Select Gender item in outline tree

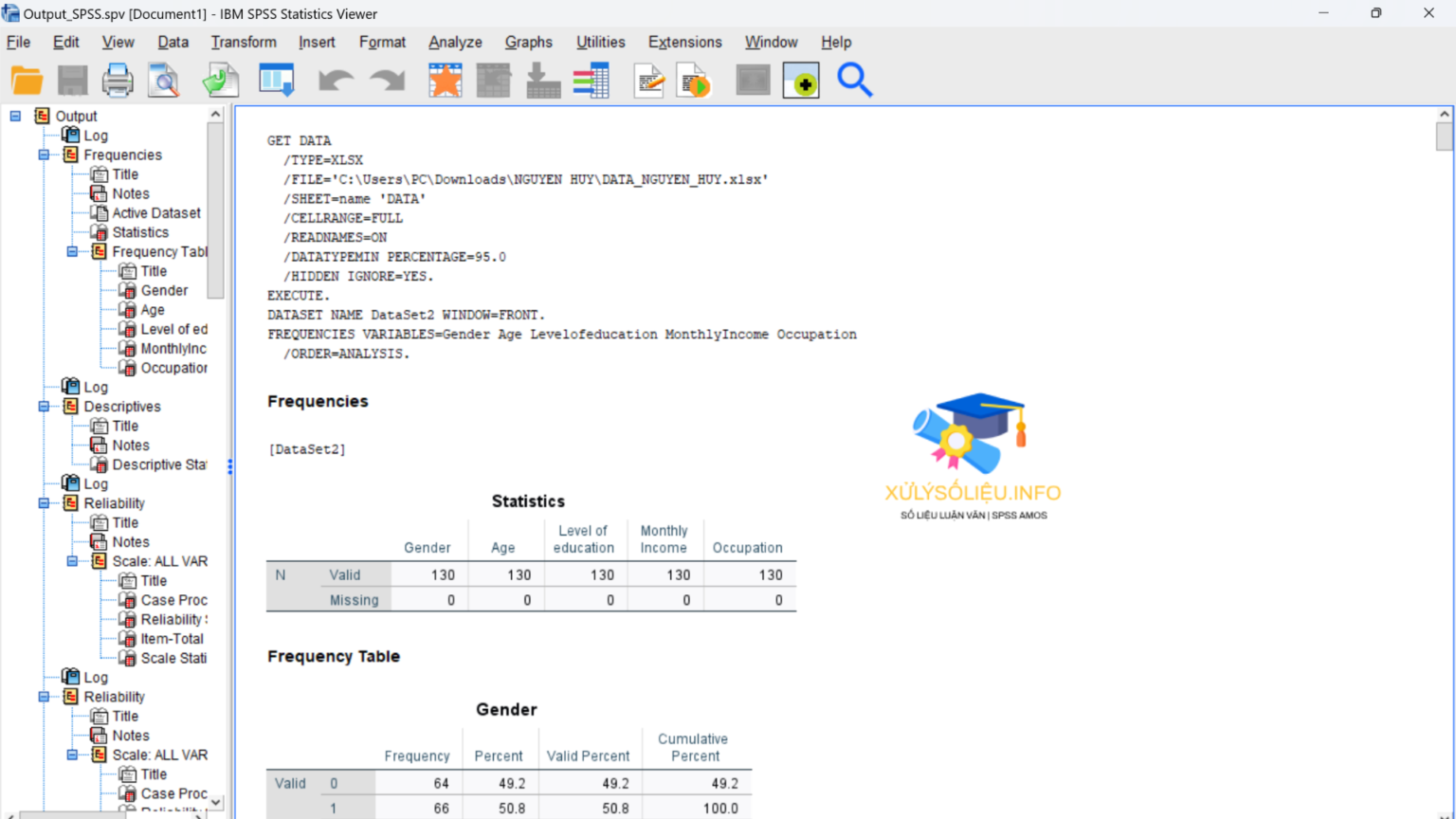click(x=164, y=290)
